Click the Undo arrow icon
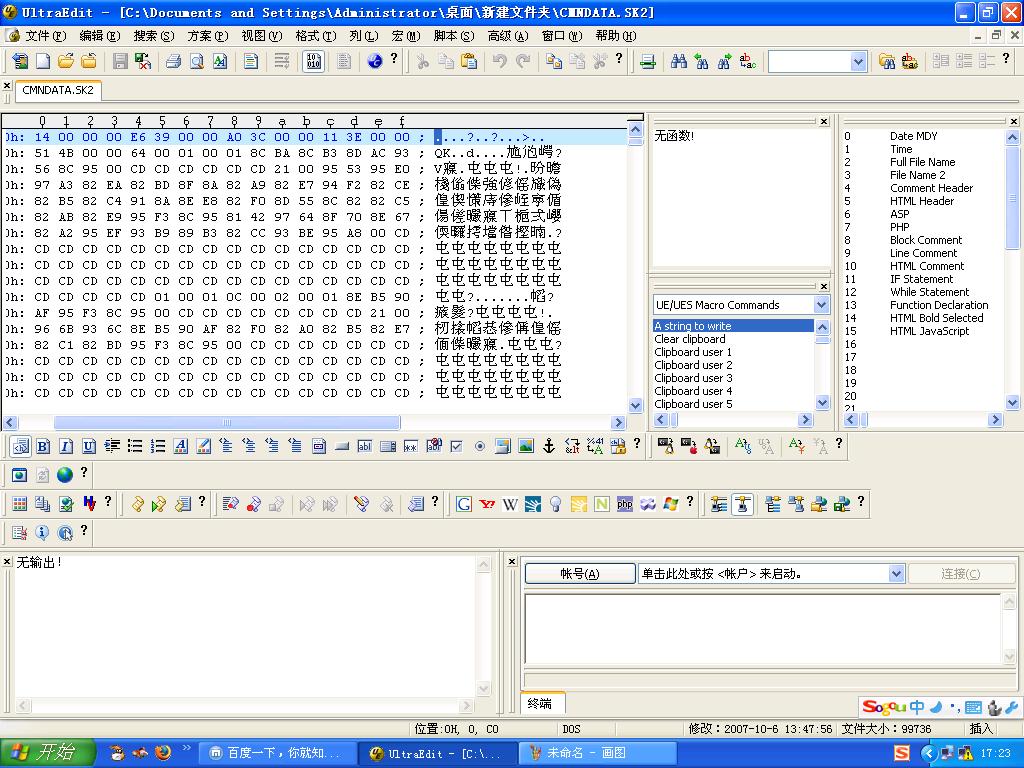Viewport: 1024px width, 768px height. click(499, 61)
